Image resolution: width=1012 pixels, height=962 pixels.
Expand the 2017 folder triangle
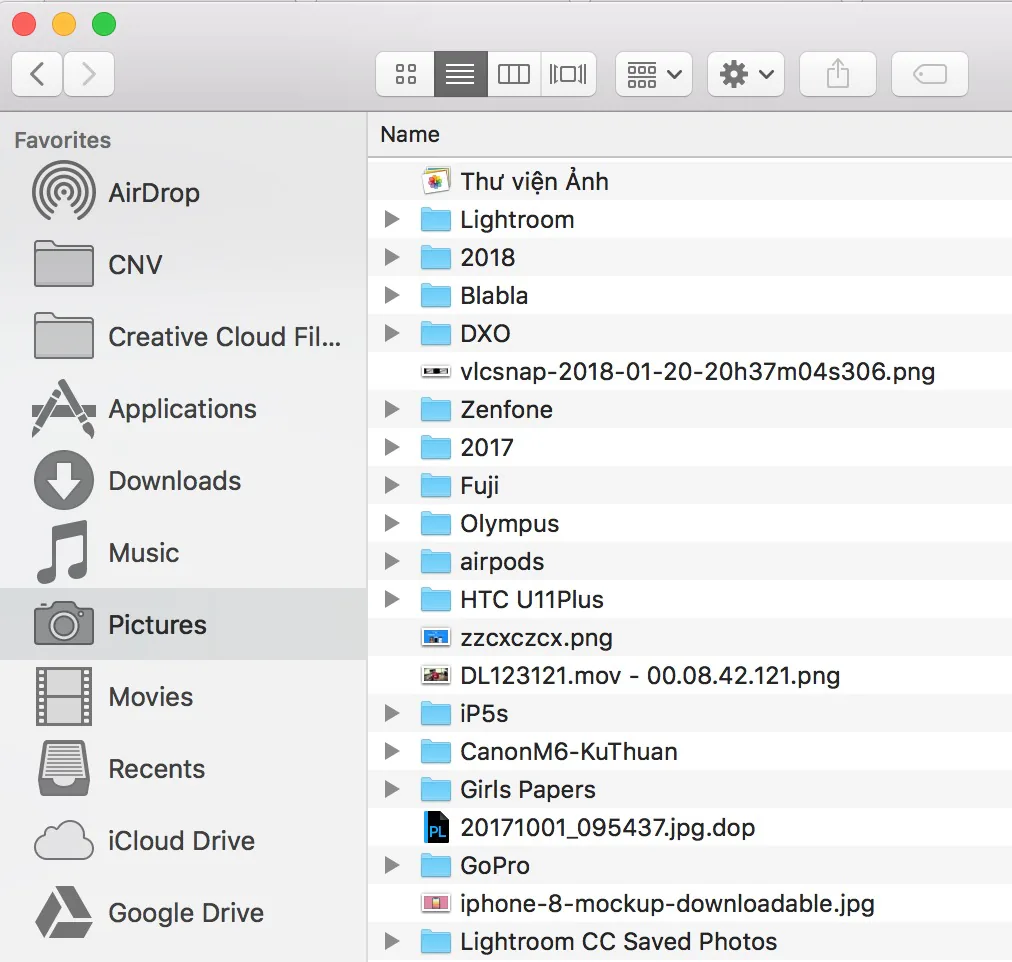pyautogui.click(x=392, y=447)
